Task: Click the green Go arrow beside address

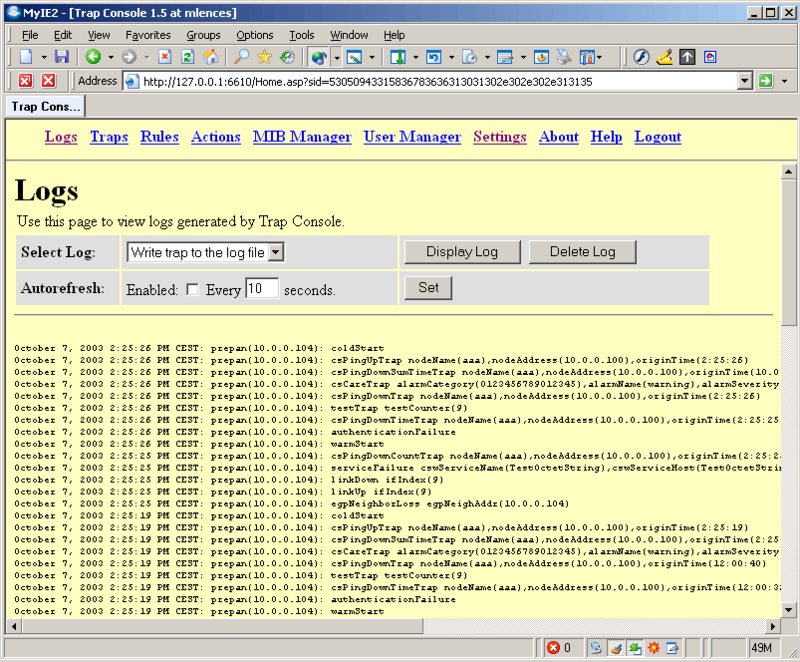Action: click(x=766, y=81)
